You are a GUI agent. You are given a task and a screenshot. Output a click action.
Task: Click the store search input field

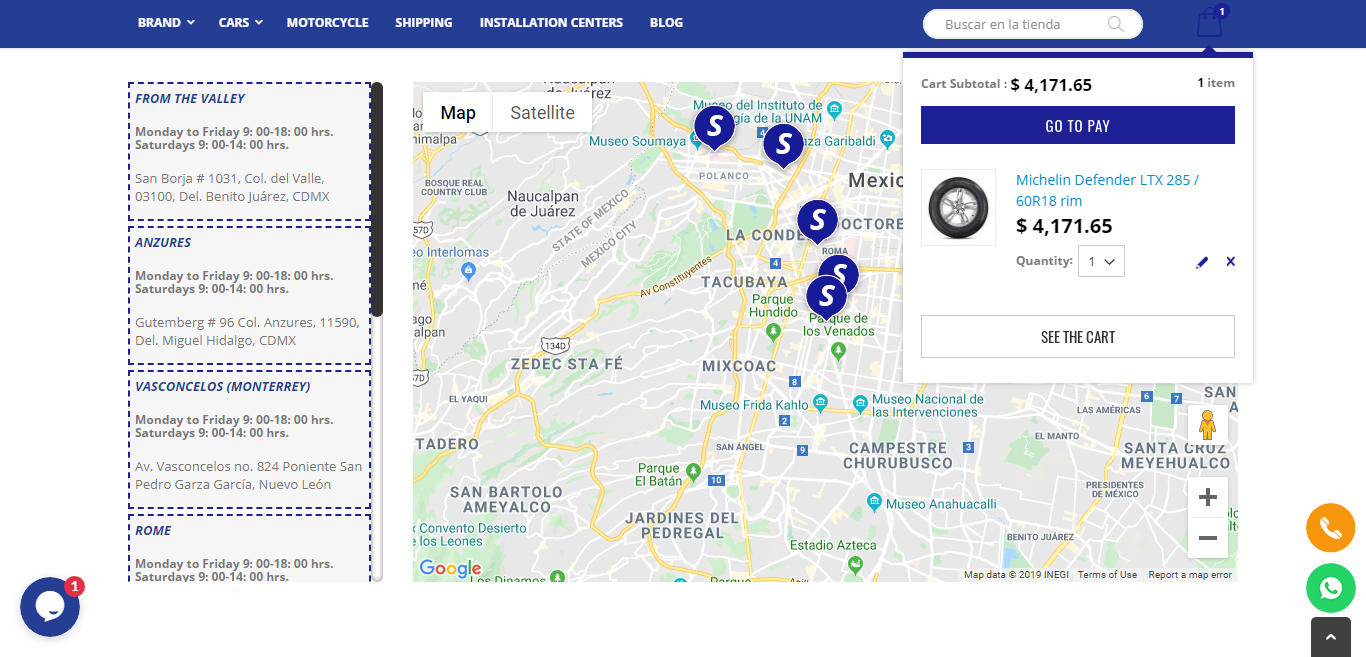tap(1032, 24)
